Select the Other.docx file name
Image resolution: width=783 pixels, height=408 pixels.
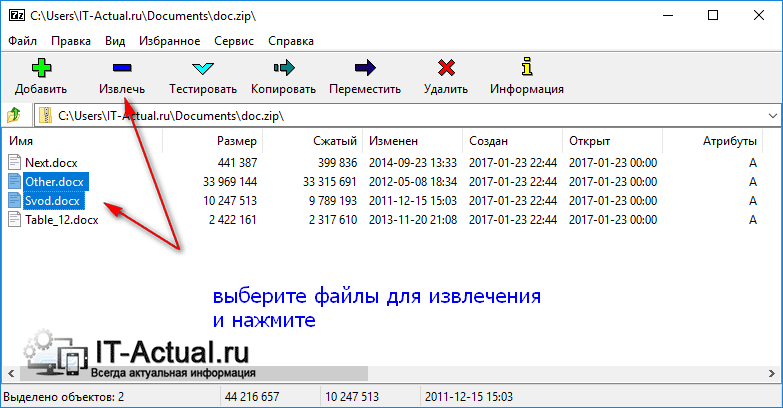[54, 182]
